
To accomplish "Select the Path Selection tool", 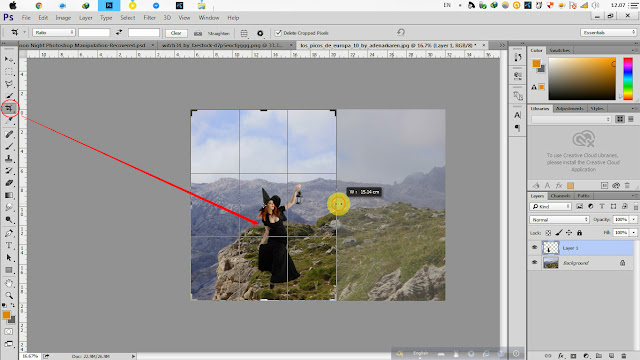I will tap(9, 258).
